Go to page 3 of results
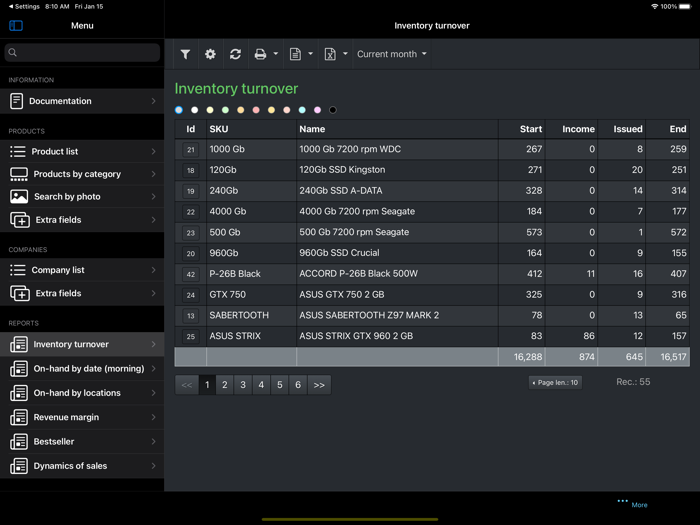Image resolution: width=700 pixels, height=525 pixels. pos(243,385)
